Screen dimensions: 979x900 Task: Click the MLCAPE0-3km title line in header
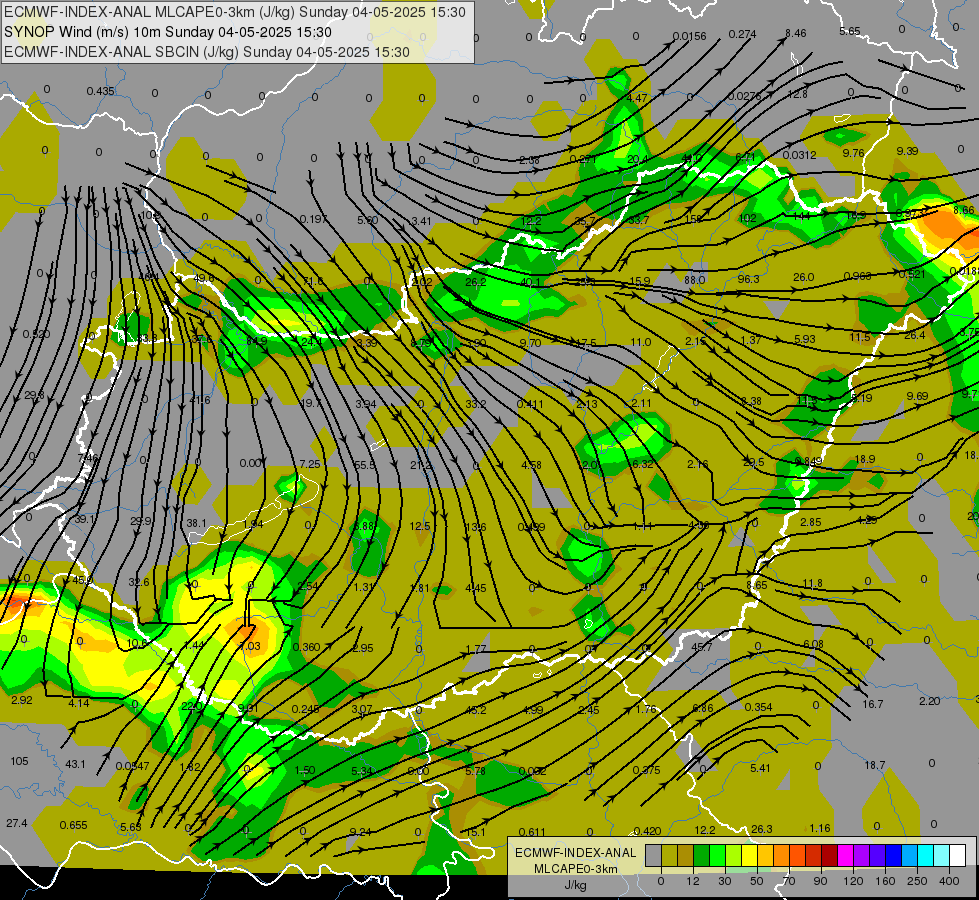(235, 12)
